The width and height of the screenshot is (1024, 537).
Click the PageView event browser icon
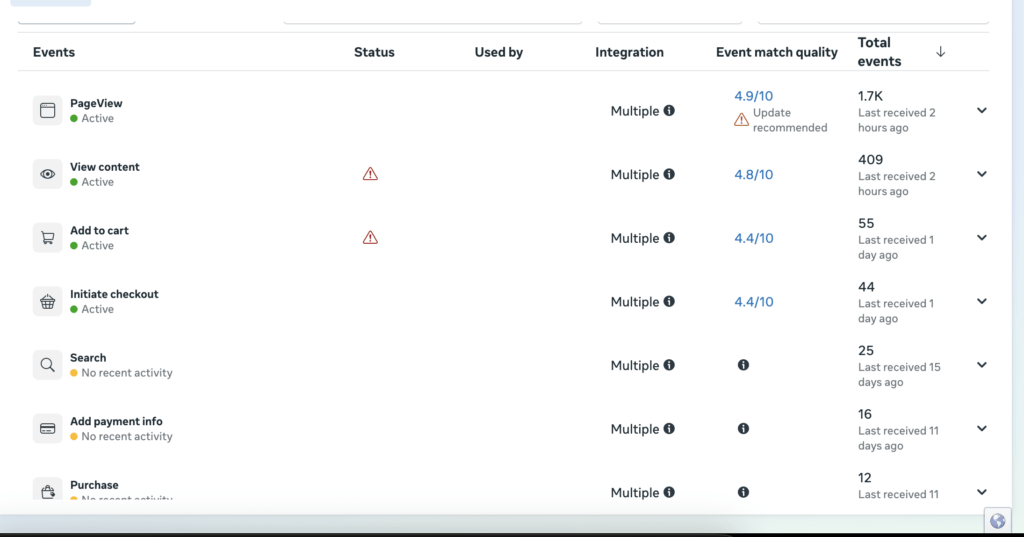point(48,110)
